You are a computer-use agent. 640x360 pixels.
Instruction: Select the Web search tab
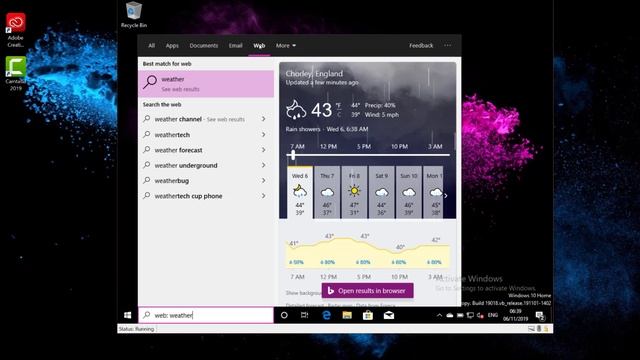(259, 46)
